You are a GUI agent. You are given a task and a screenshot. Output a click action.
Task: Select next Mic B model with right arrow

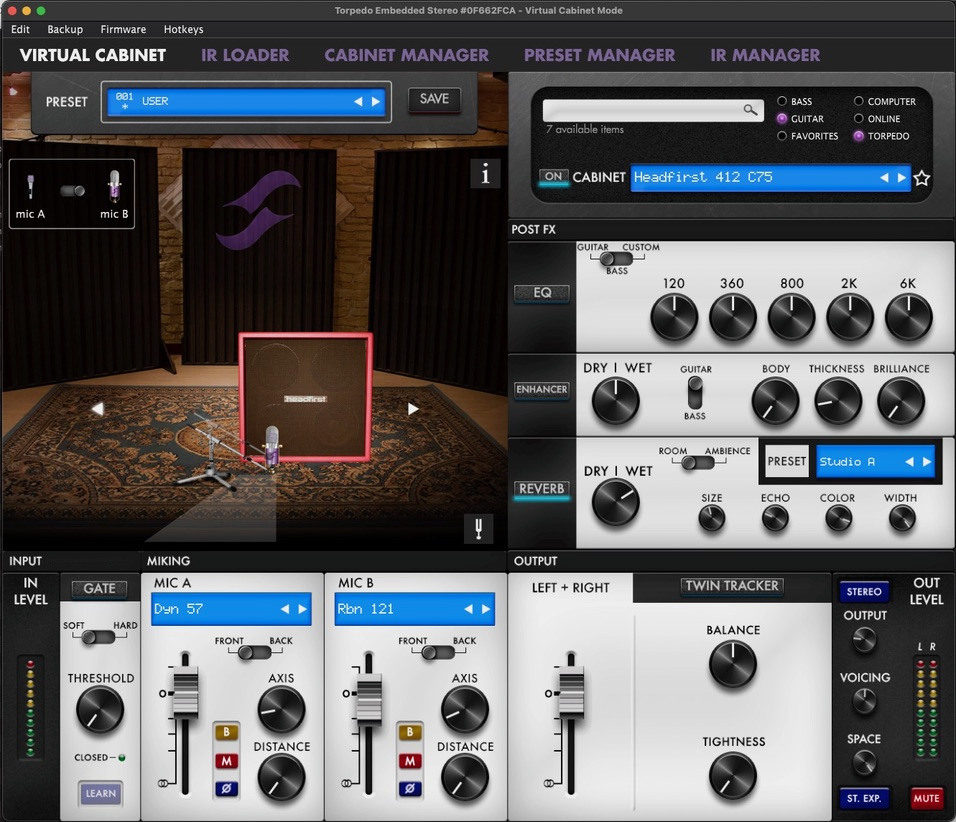486,609
